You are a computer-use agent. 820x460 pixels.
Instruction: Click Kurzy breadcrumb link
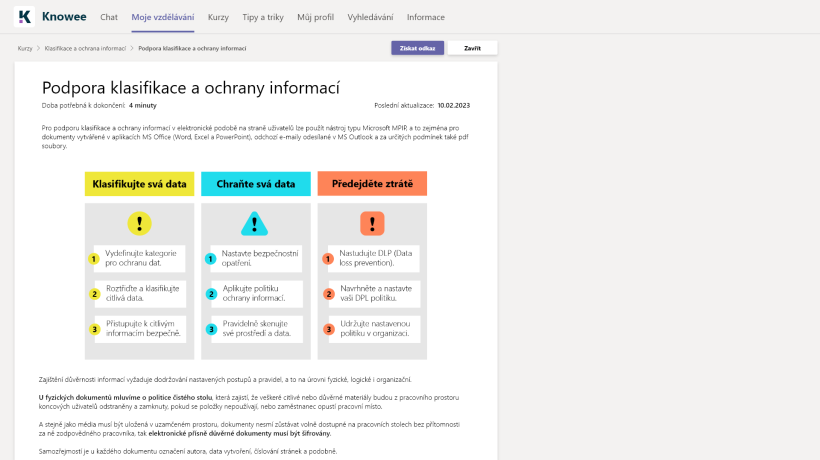pos(25,48)
